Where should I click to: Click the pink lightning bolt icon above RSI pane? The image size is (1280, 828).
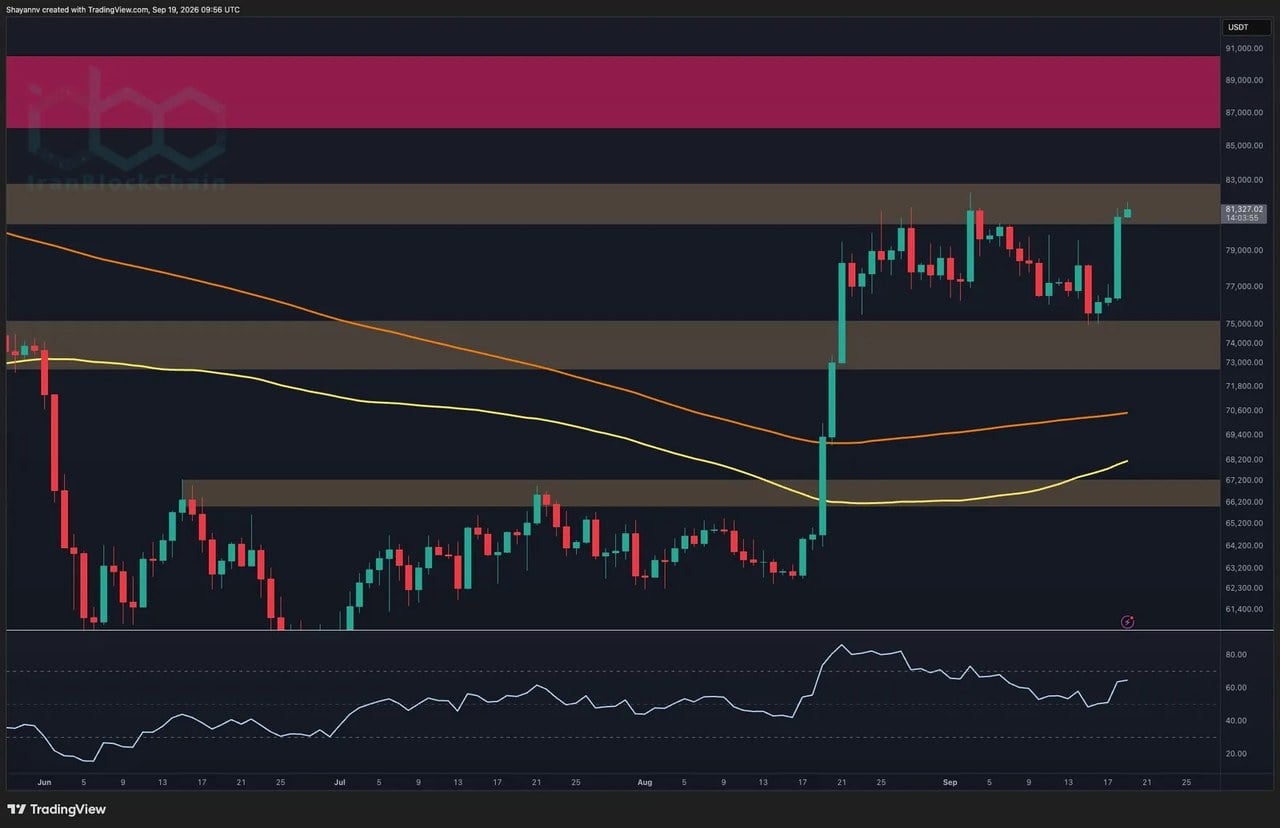point(1128,621)
